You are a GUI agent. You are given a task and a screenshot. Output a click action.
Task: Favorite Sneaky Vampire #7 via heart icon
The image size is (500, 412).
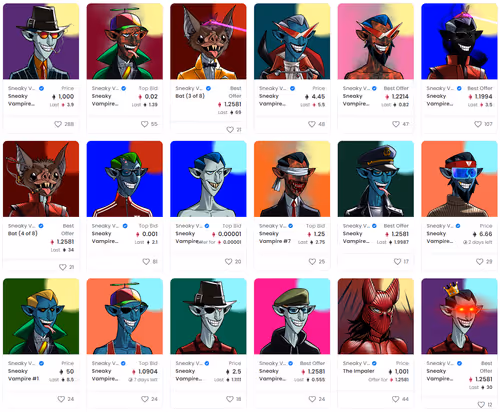pyautogui.click(x=312, y=262)
